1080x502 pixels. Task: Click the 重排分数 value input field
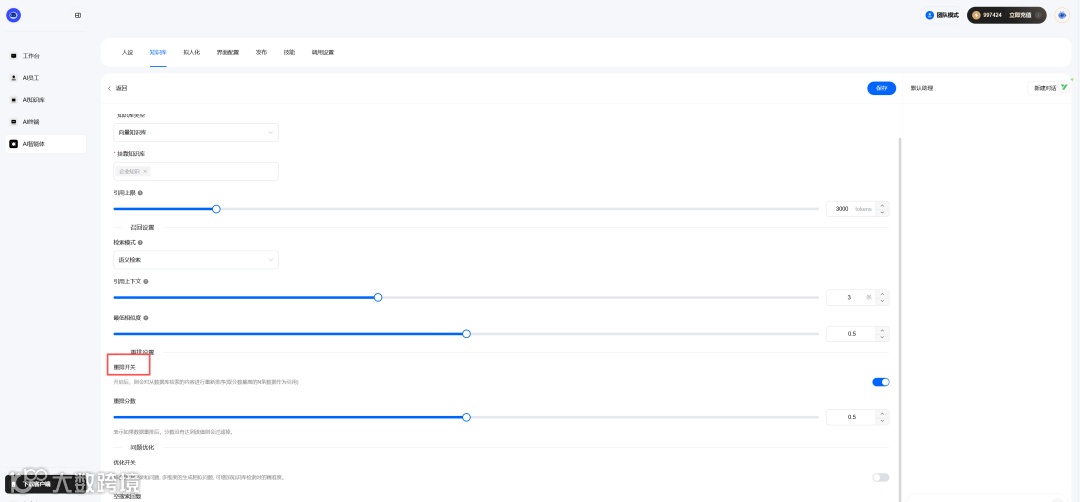pos(850,417)
